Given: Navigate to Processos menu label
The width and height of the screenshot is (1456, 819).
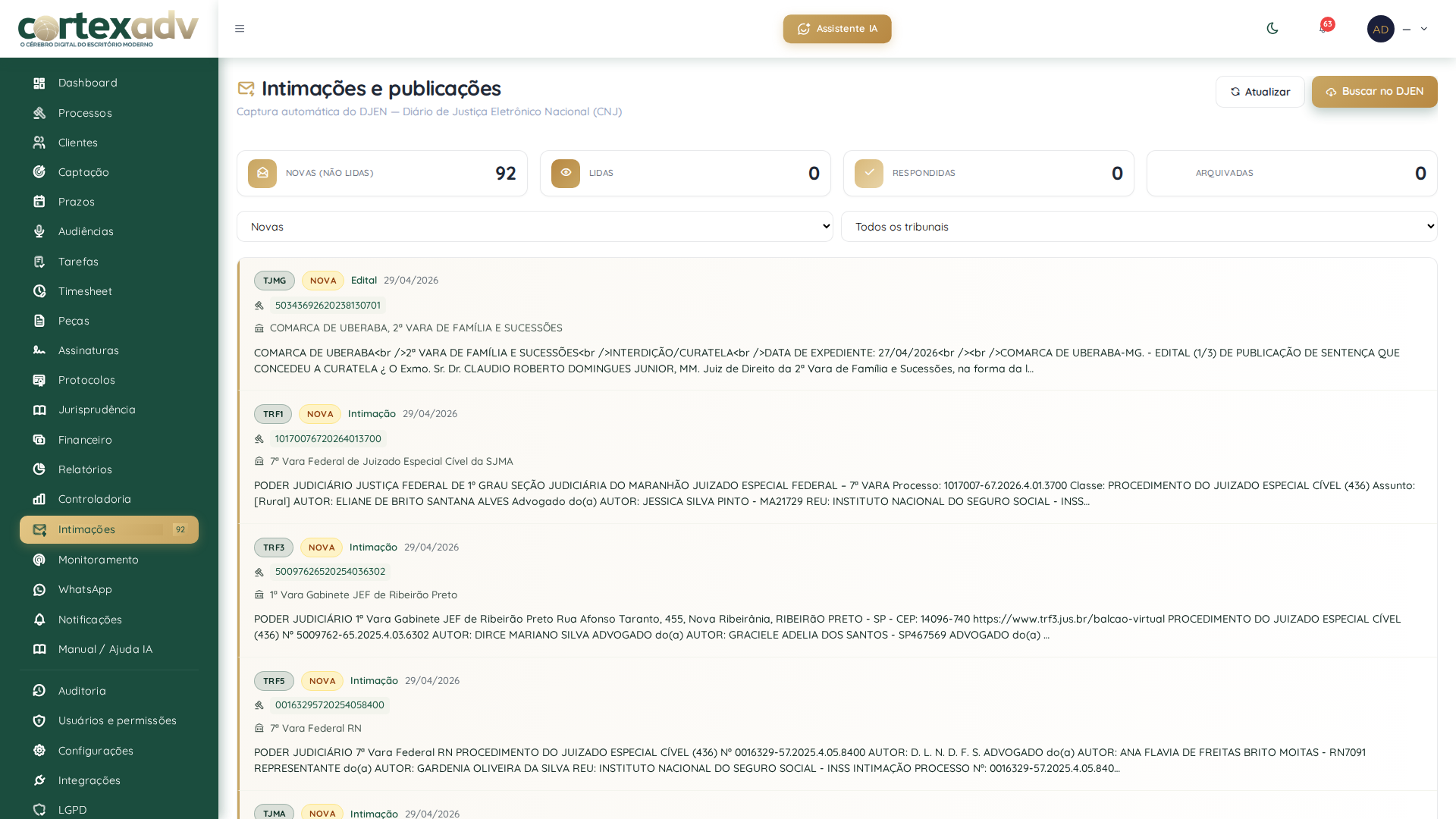Looking at the screenshot, I should click(x=85, y=113).
